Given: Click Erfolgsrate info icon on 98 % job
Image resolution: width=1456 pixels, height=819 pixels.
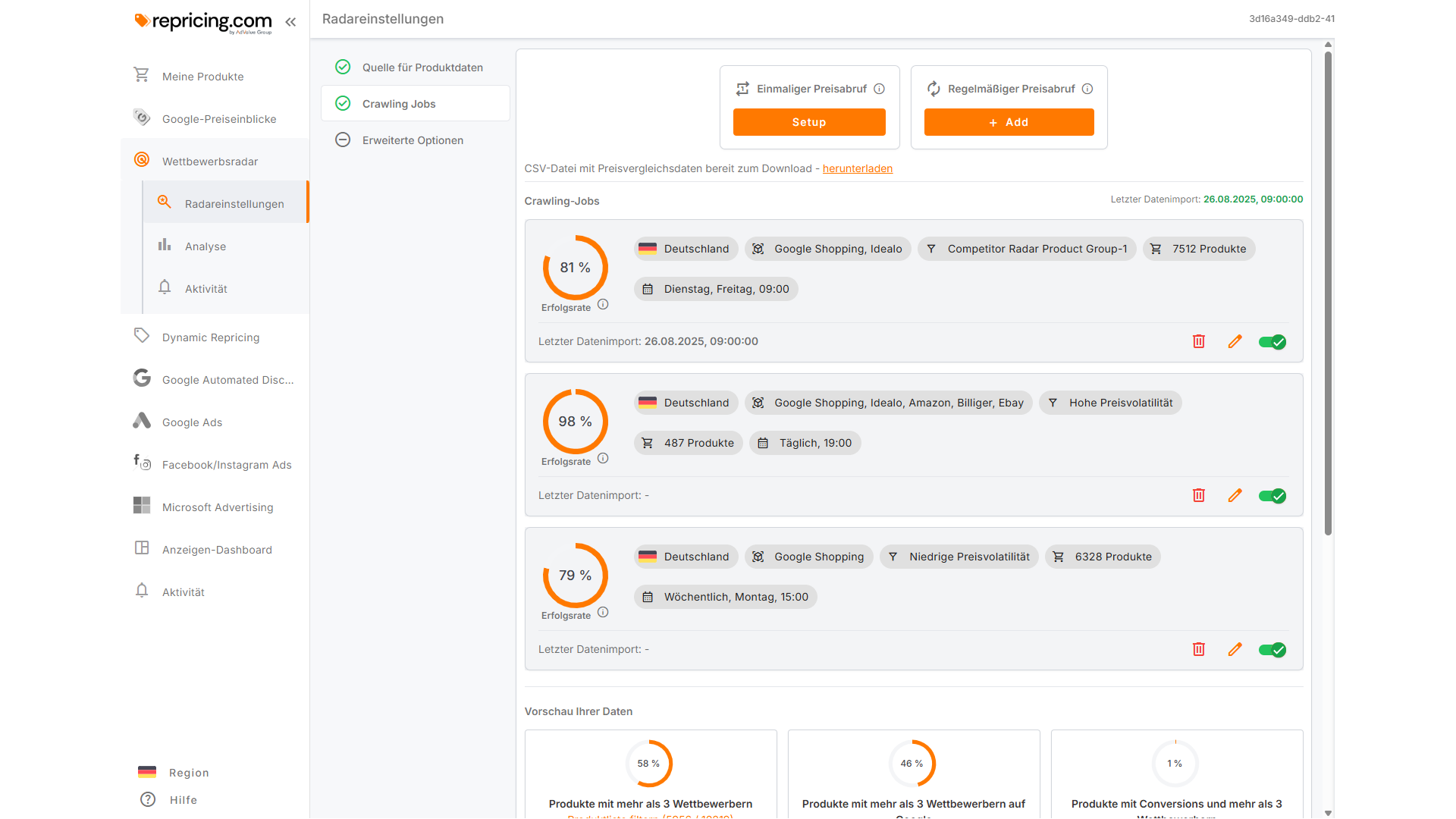Looking at the screenshot, I should coord(603,458).
